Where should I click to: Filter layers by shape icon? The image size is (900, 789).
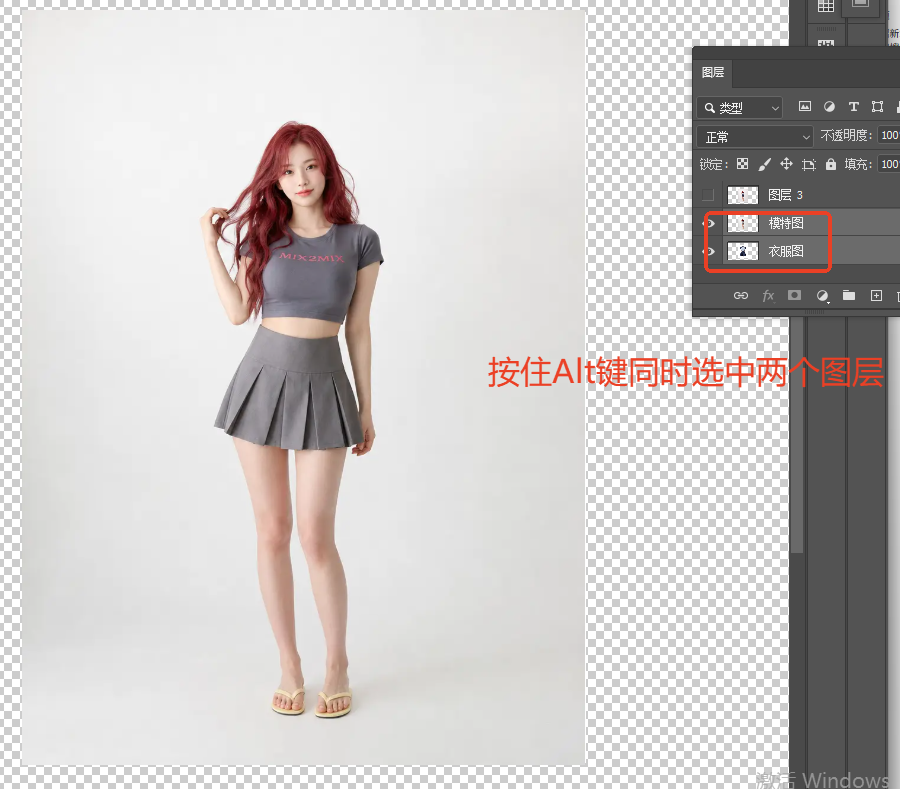[x=877, y=106]
